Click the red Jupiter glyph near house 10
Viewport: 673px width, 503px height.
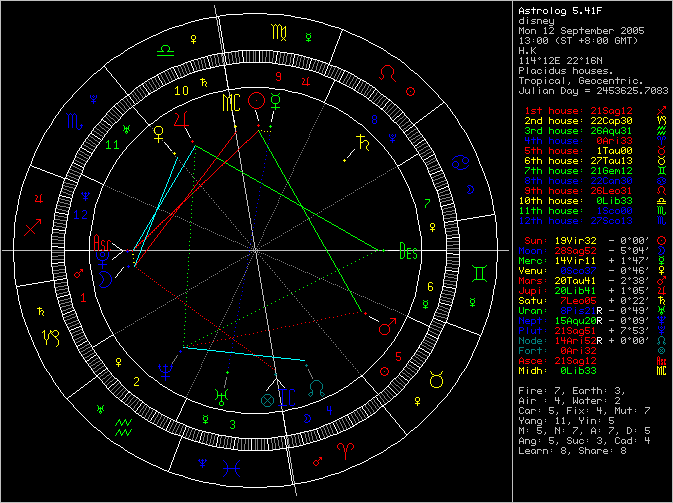pyautogui.click(x=182, y=119)
